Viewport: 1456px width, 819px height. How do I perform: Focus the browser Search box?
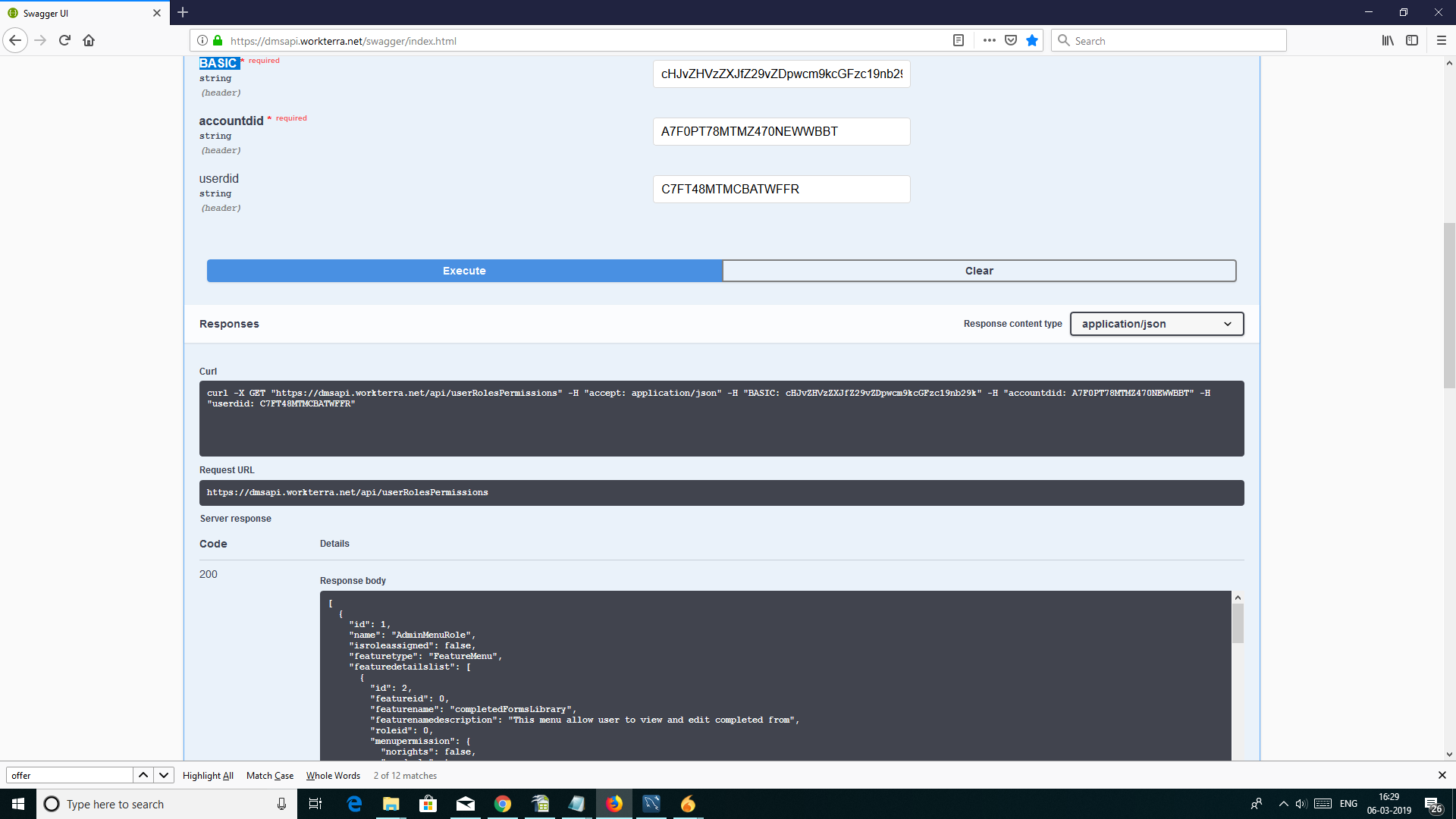click(1169, 40)
